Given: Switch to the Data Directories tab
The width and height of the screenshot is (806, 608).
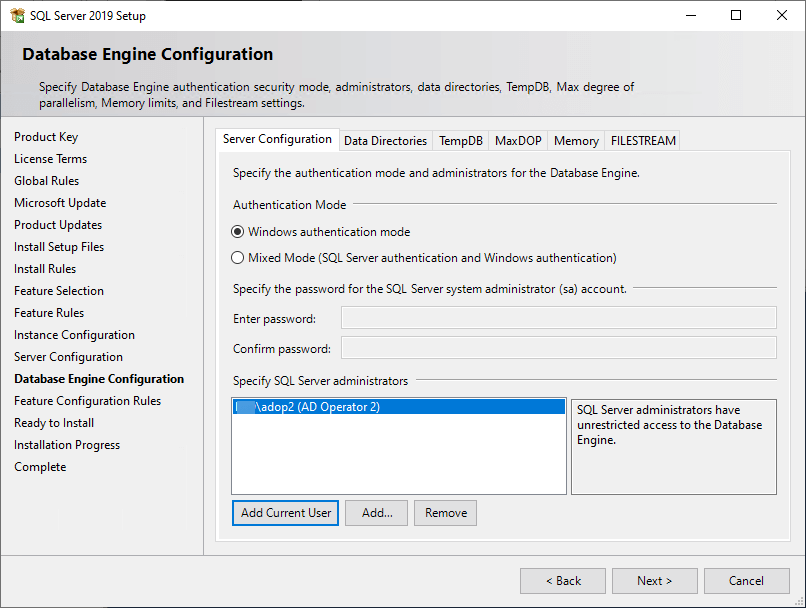Looking at the screenshot, I should pyautogui.click(x=386, y=141).
